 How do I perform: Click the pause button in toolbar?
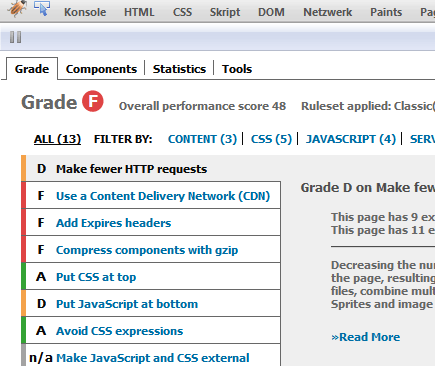click(16, 37)
